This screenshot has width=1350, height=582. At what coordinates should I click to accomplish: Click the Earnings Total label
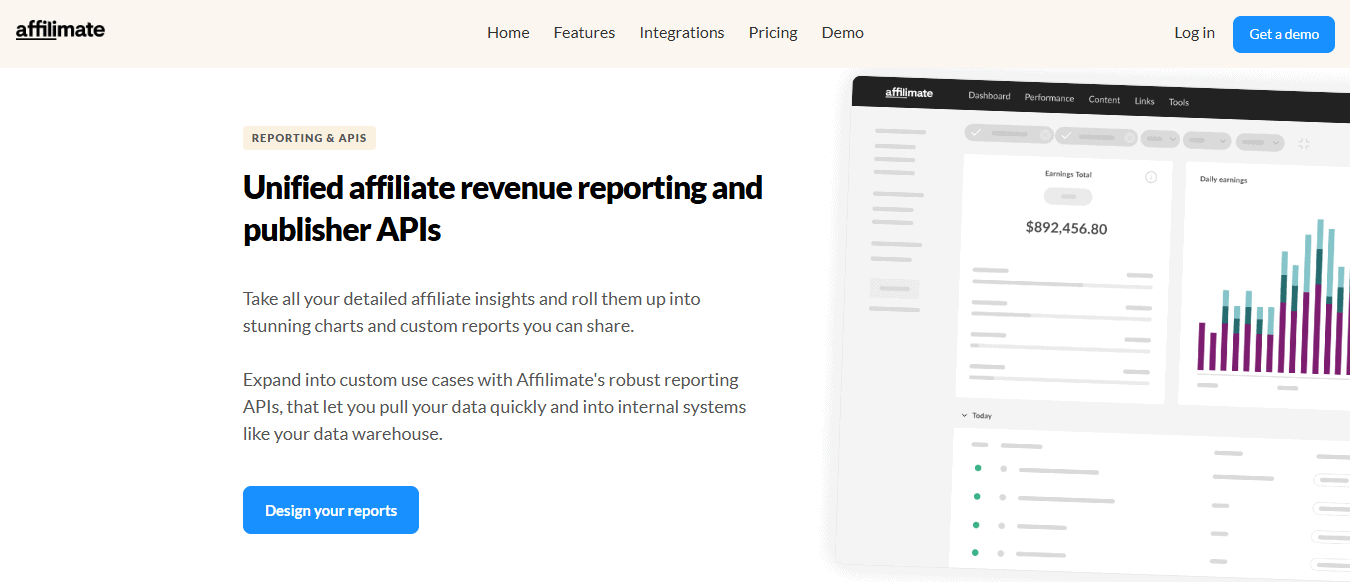[x=1068, y=174]
